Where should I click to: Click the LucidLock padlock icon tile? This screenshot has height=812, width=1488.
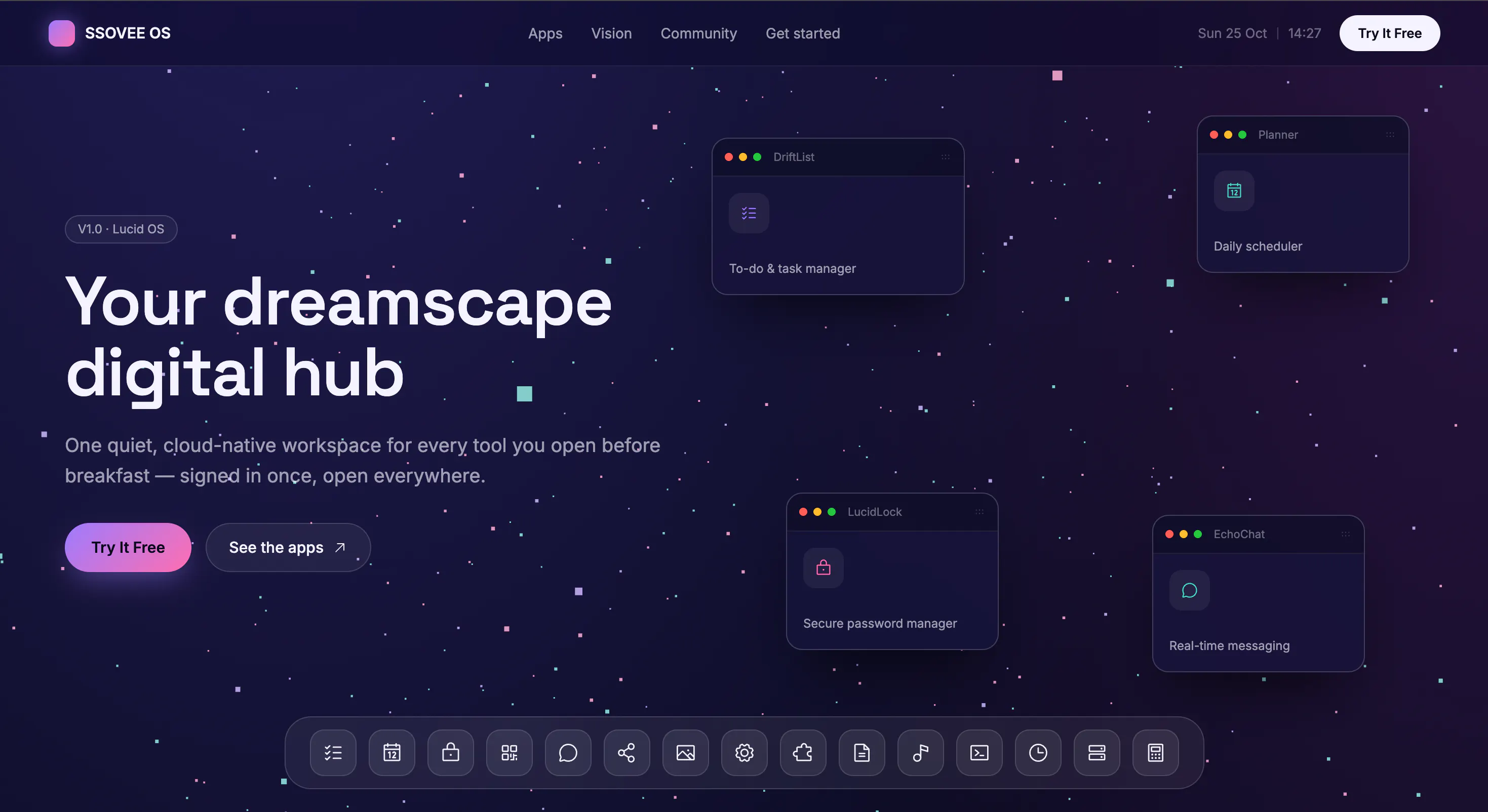click(823, 567)
